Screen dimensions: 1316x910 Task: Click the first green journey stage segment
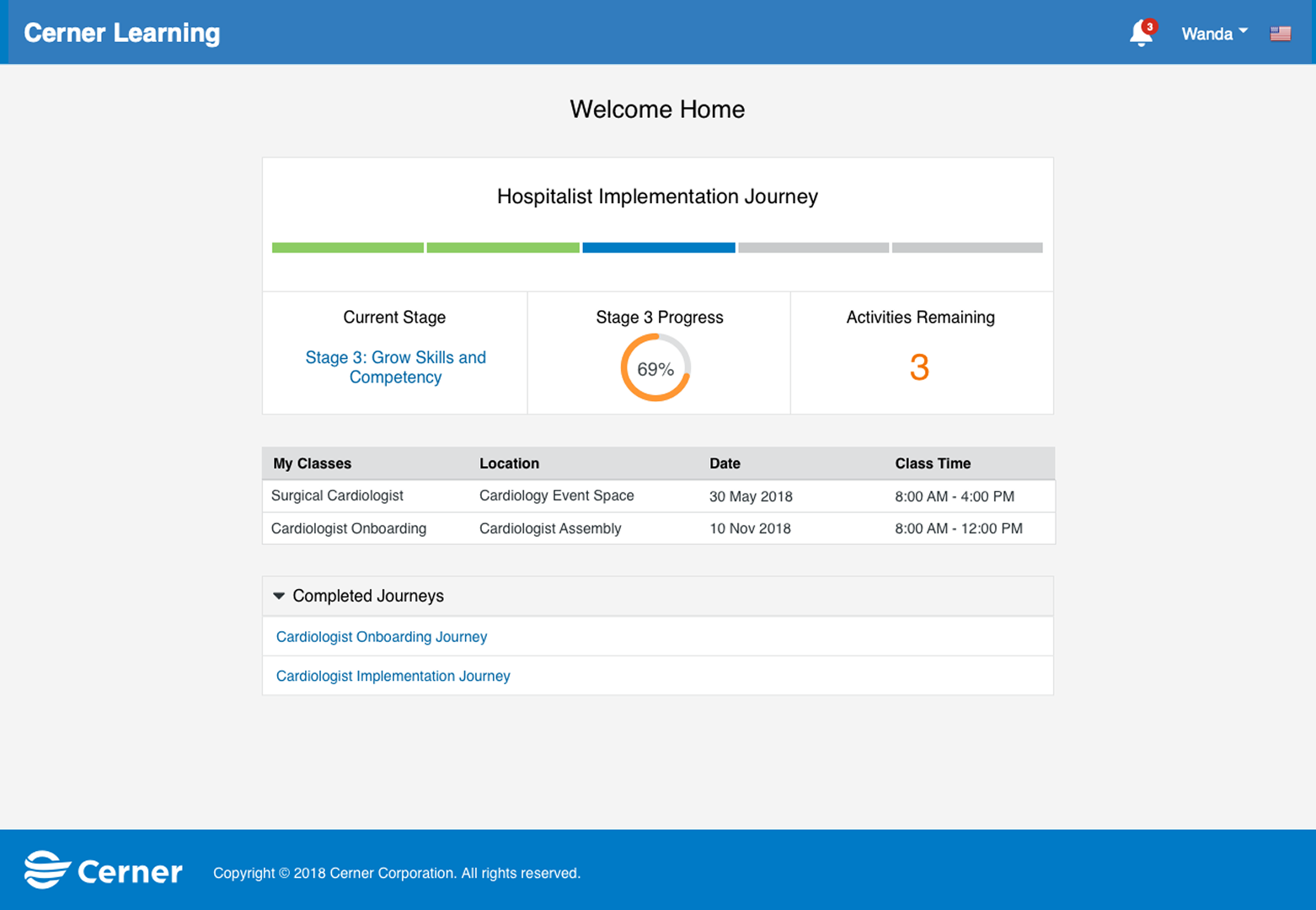pyautogui.click(x=348, y=248)
